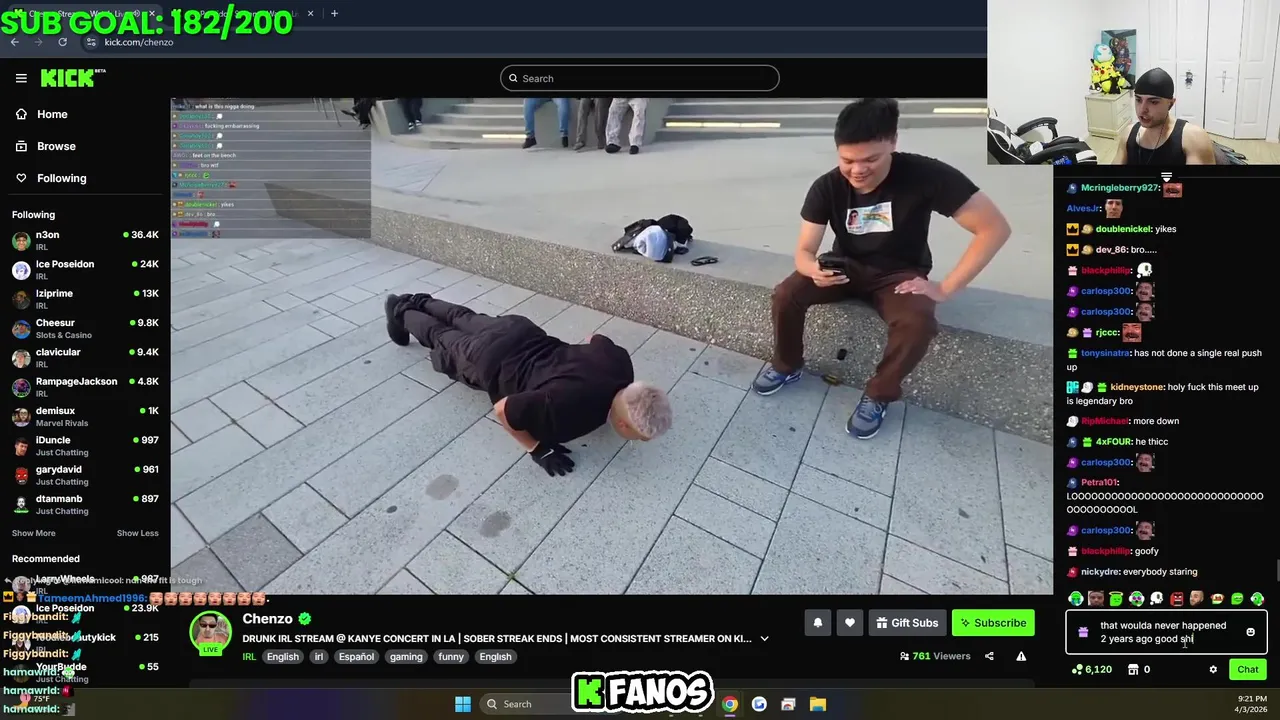1280x720 pixels.
Task: Click the channel points 6,120 icon
Action: 1076,670
